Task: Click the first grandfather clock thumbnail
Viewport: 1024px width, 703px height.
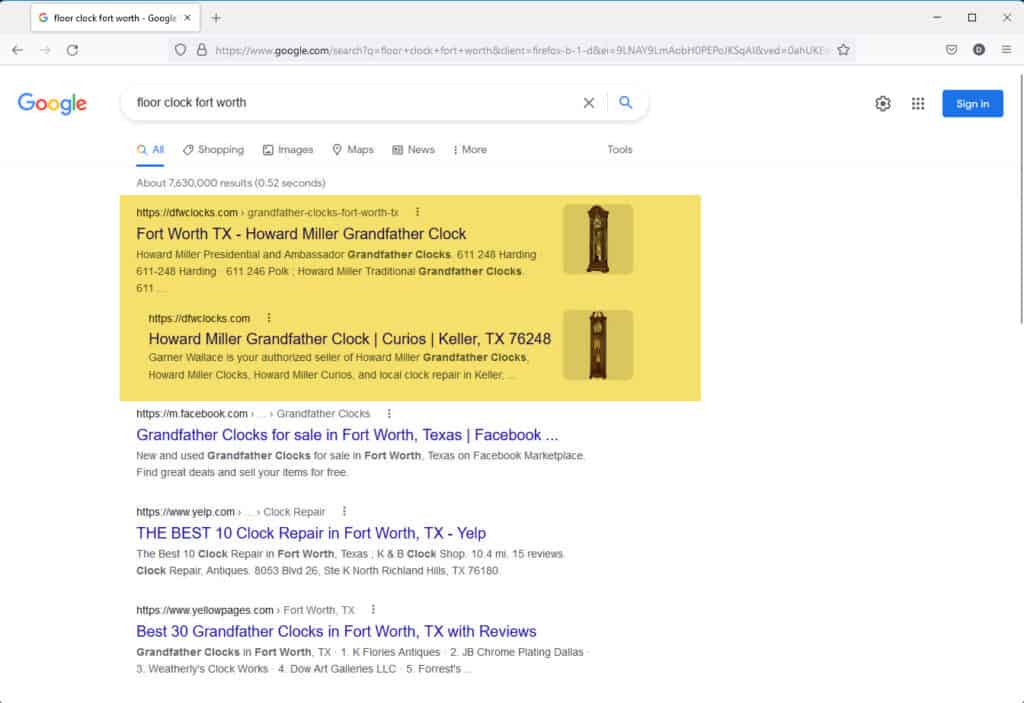Action: click(598, 239)
